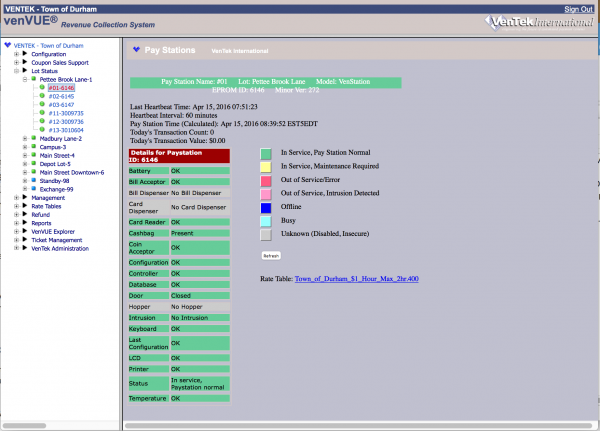Select pay station #01-6146 link
This screenshot has height=431, width=600.
pos(61,88)
